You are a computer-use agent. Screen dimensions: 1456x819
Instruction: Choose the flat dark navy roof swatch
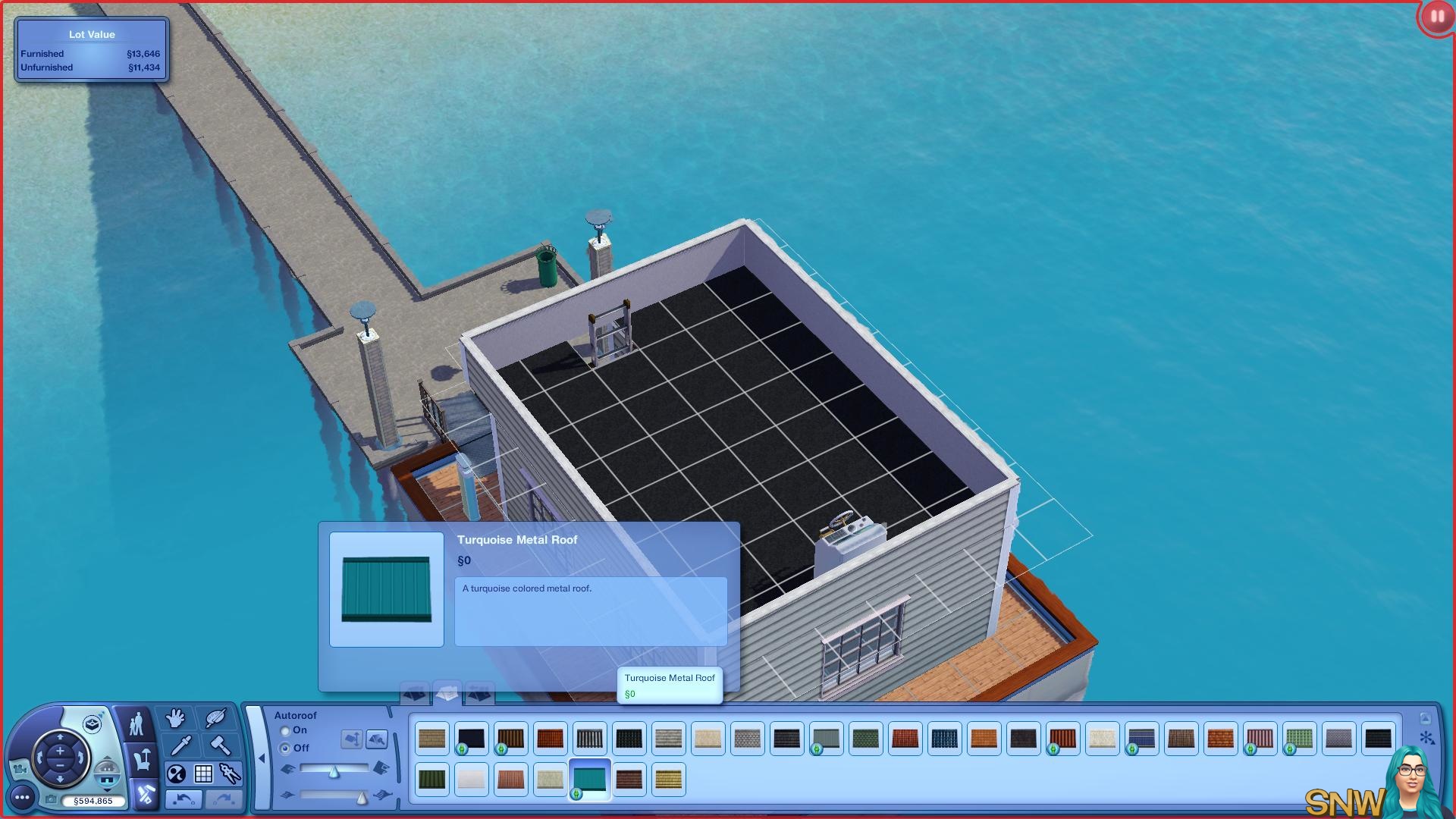pos(472,739)
